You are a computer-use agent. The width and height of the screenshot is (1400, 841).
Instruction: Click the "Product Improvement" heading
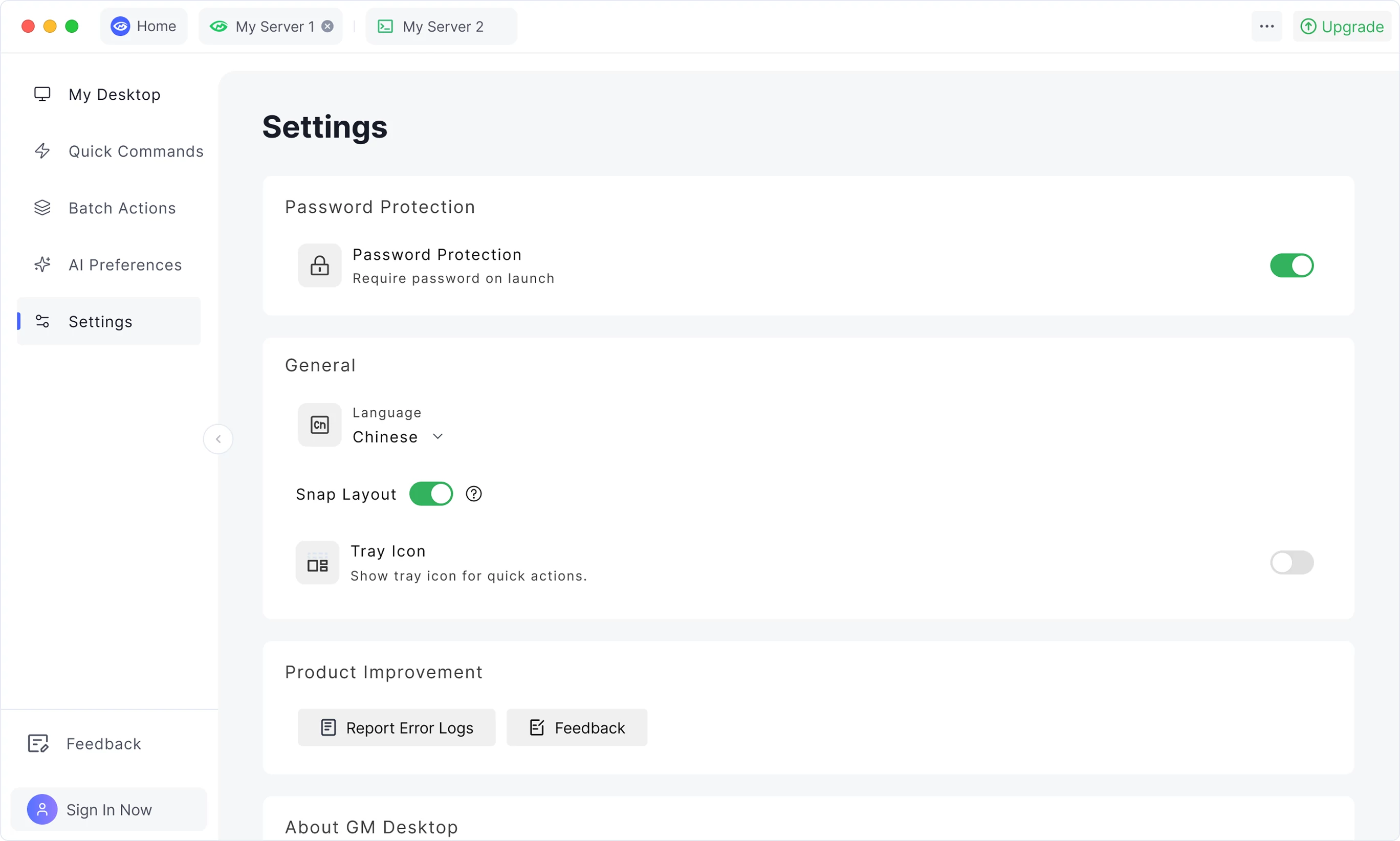point(384,672)
